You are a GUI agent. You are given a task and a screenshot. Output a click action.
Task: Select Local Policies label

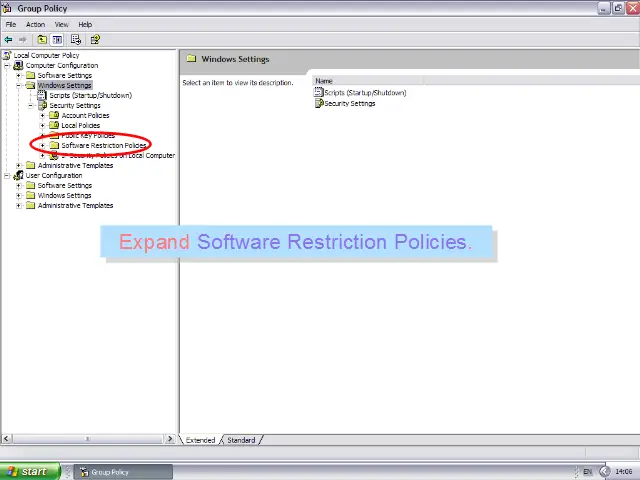tap(81, 125)
